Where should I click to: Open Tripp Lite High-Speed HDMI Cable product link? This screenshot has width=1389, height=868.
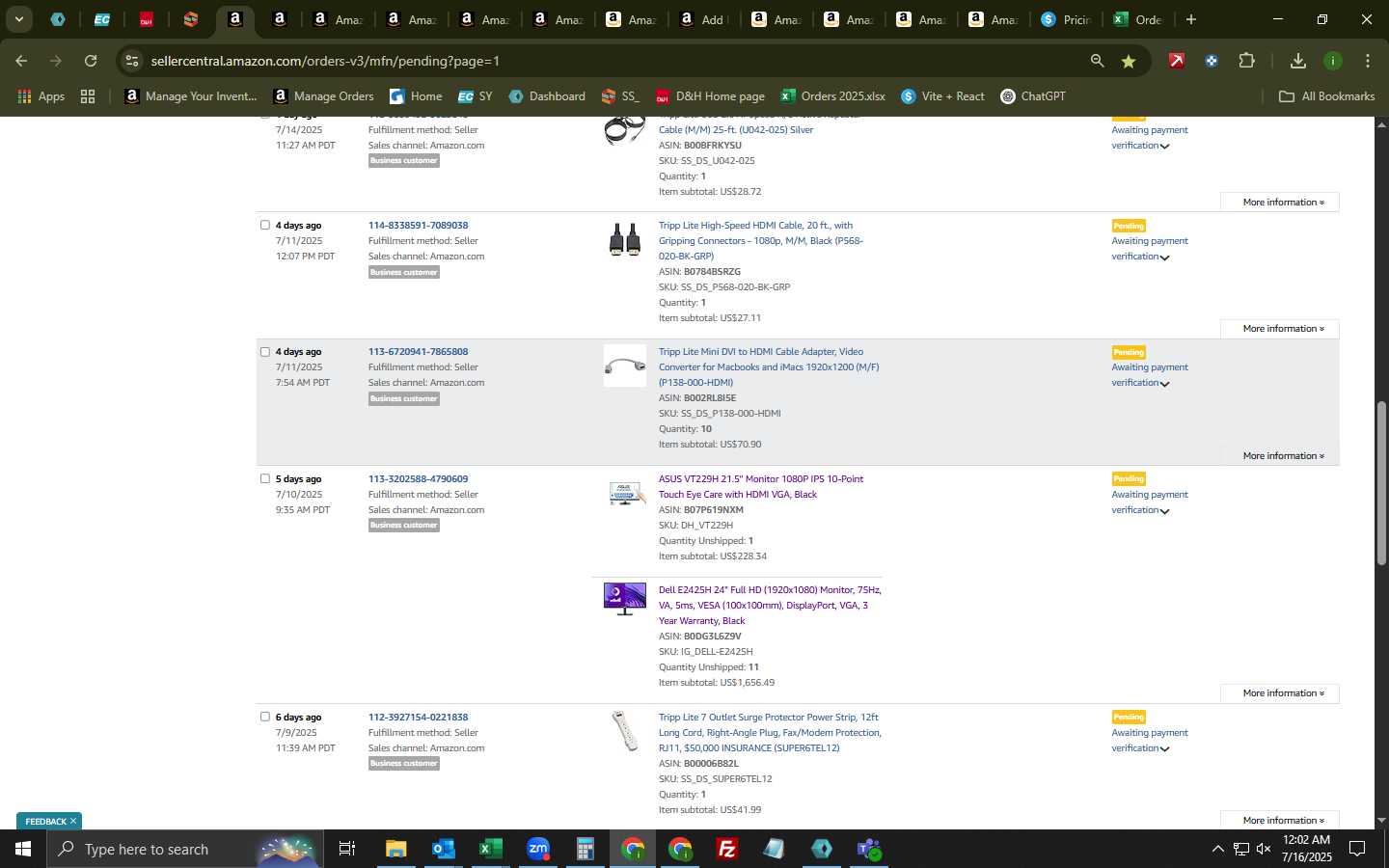760,240
